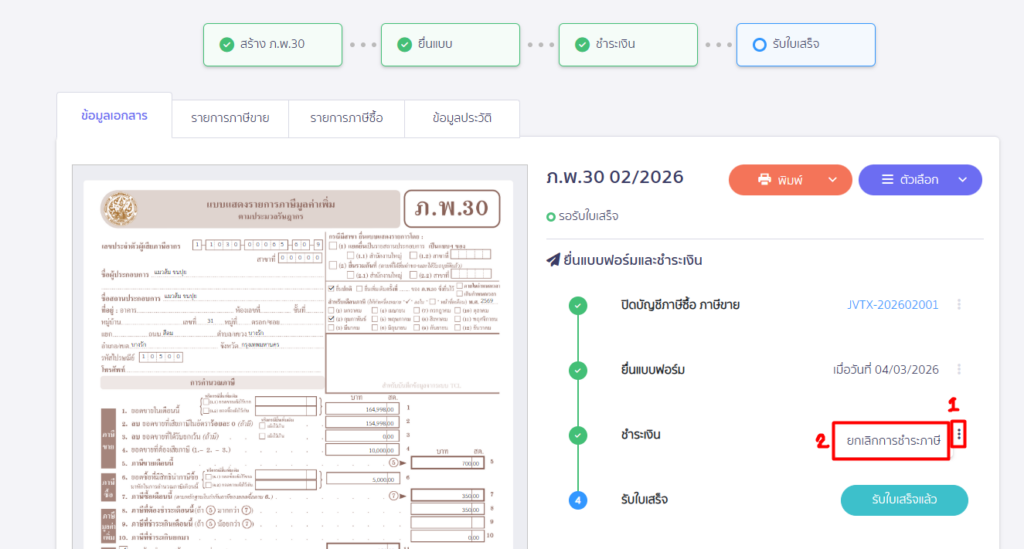Open the พิมพ์ dropdown arrow
The image size is (1024, 549).
coord(832,180)
